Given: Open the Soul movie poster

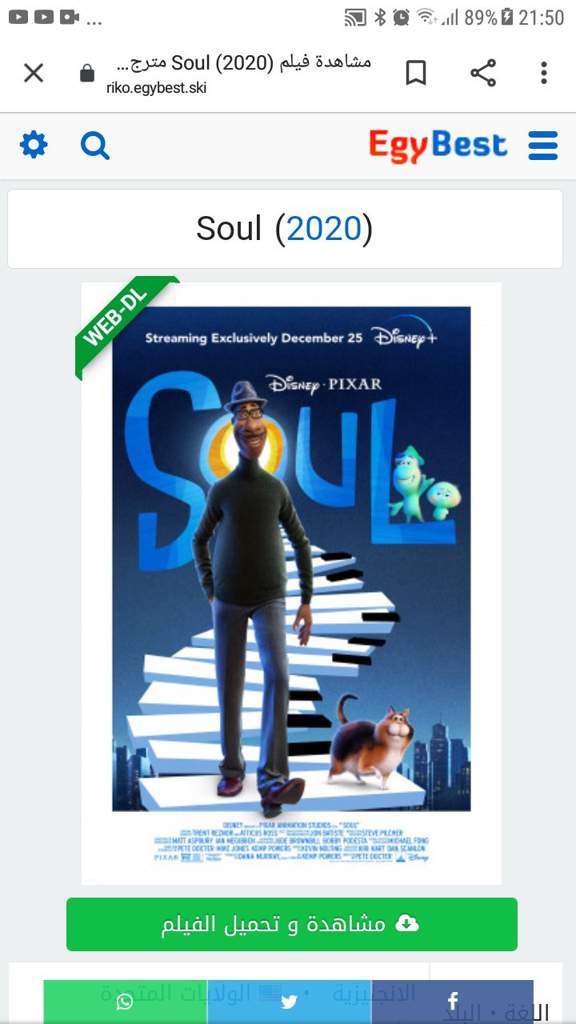Looking at the screenshot, I should pyautogui.click(x=291, y=583).
